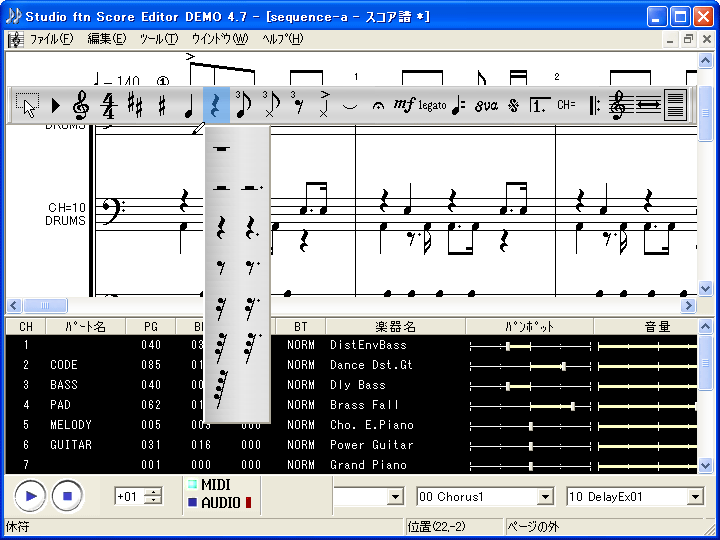This screenshot has width=720, height=540.
Task: Click the highlighted rest tool
Action: (216, 105)
